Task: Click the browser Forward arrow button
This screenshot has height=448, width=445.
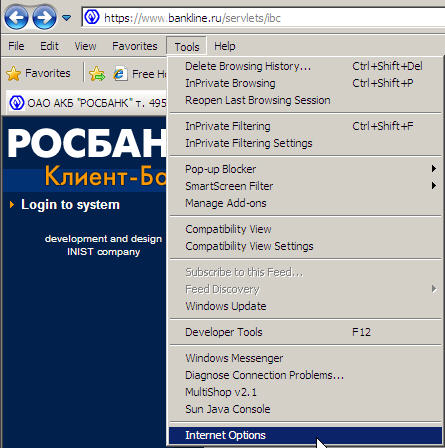Action: coord(44,17)
